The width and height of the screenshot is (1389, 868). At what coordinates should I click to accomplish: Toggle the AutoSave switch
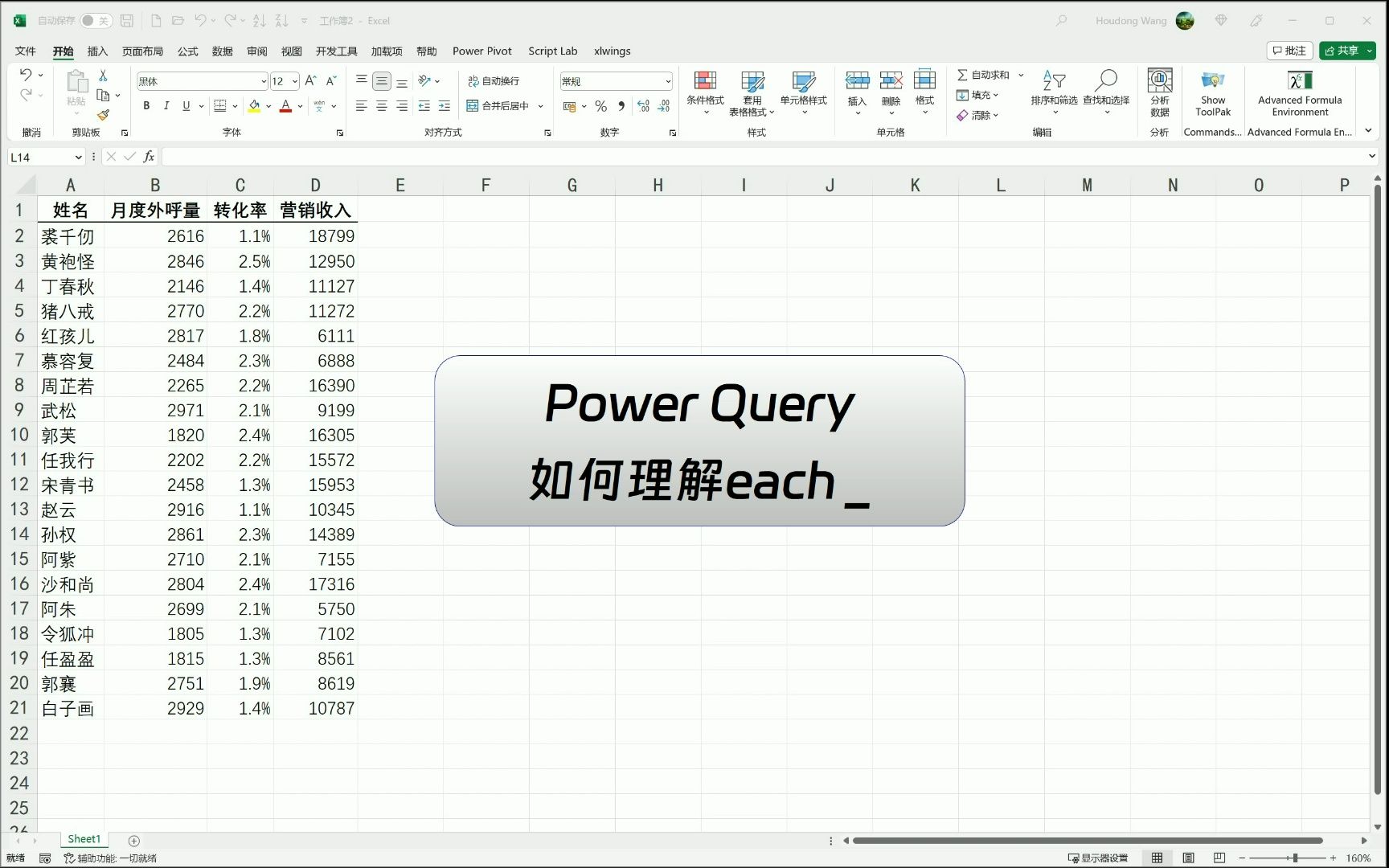[95, 21]
